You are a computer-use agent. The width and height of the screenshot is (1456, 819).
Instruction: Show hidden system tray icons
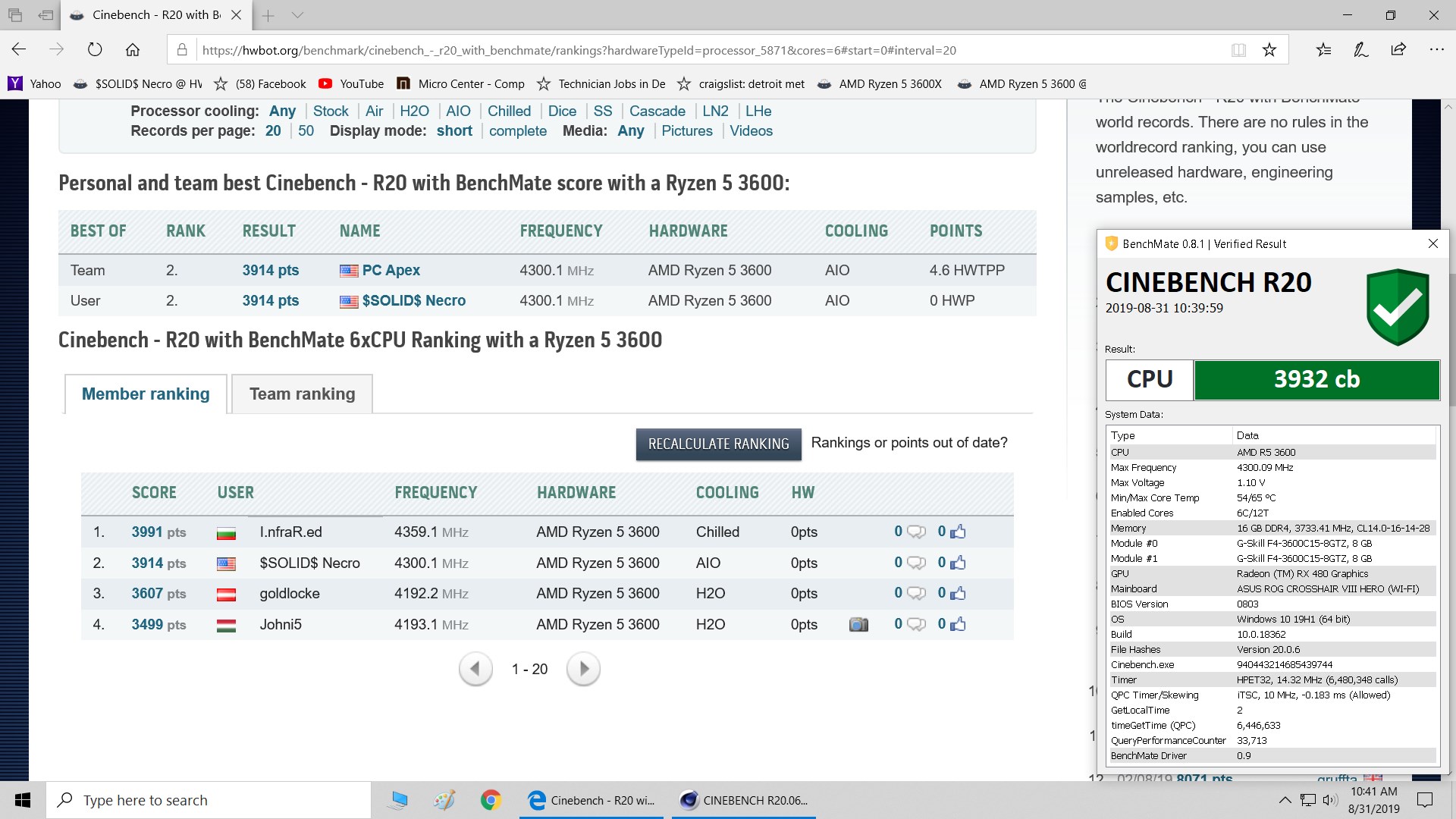pos(1285,800)
